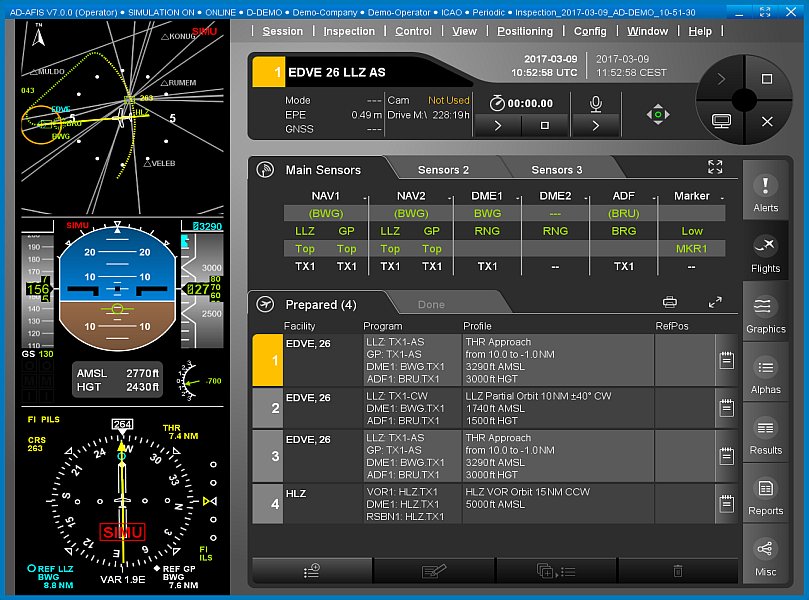The image size is (809, 600).
Task: Open the Alphas panel
Action: (x=765, y=372)
